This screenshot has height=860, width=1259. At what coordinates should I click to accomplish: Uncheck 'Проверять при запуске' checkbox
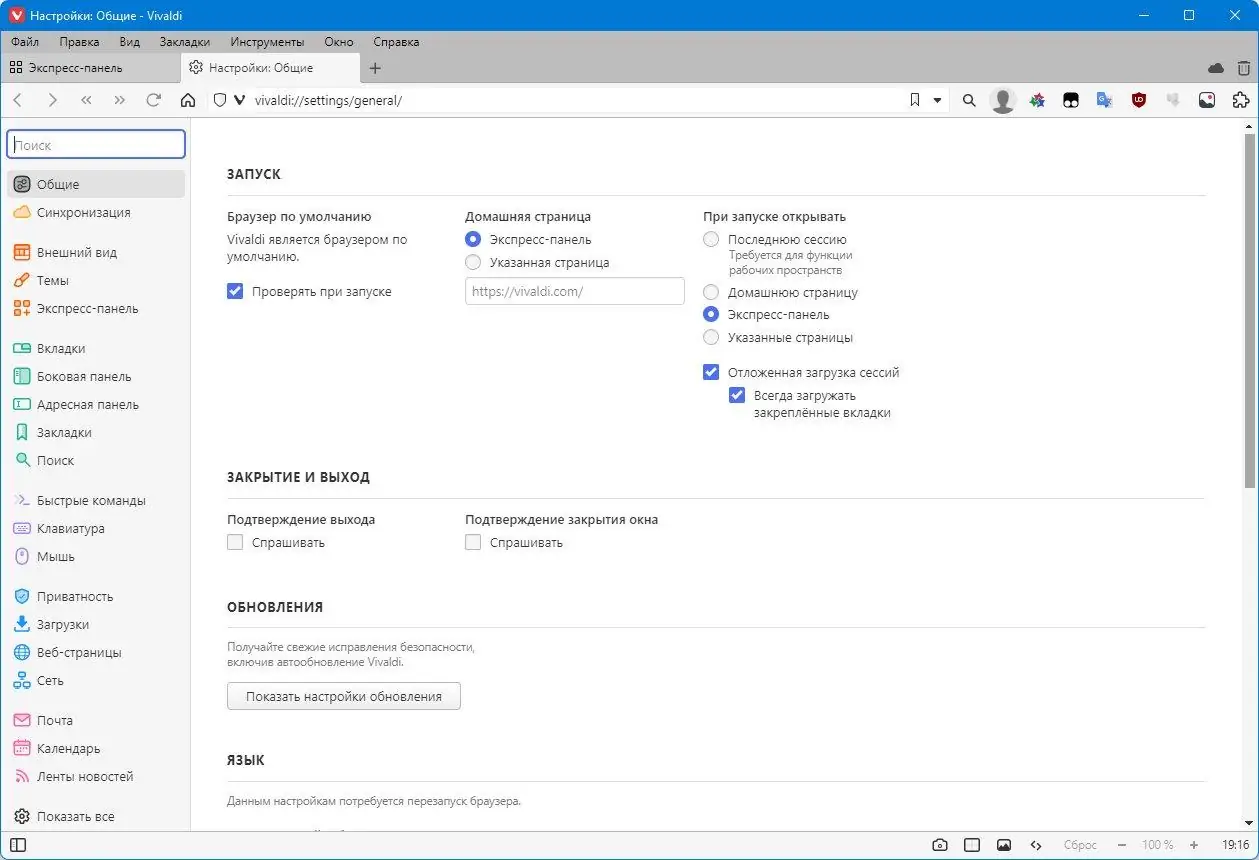(x=236, y=292)
